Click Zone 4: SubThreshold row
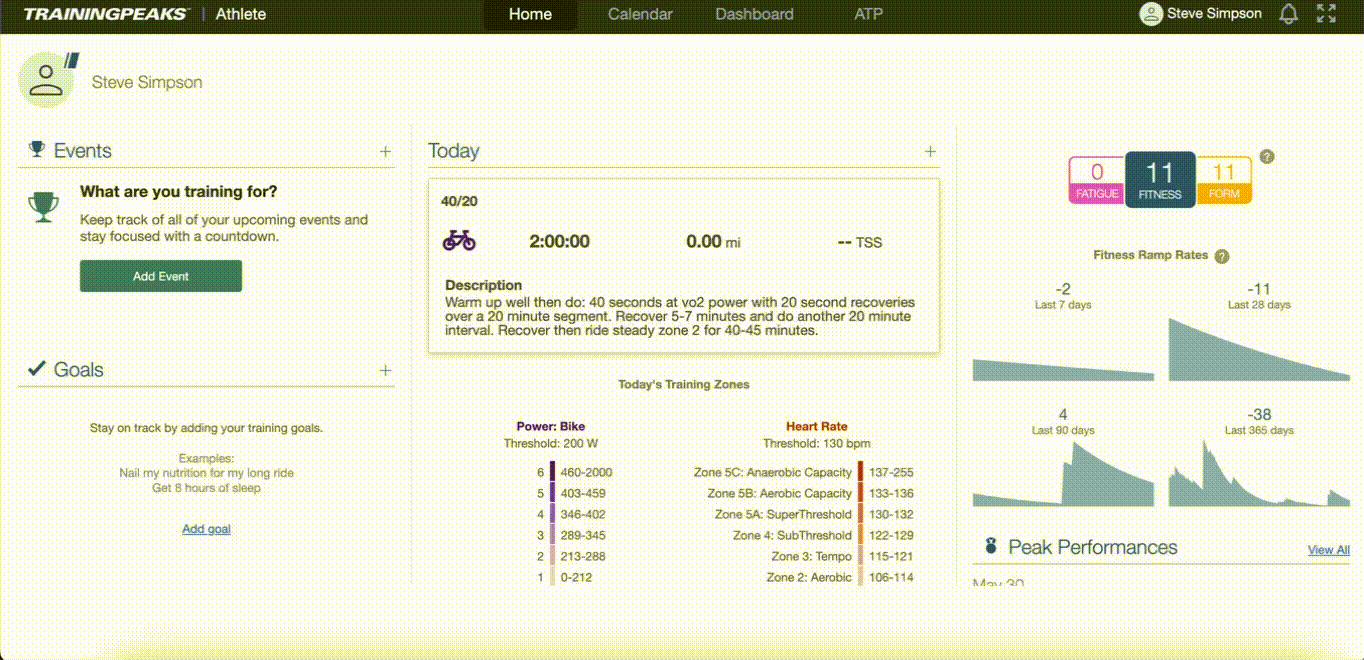 (823, 535)
